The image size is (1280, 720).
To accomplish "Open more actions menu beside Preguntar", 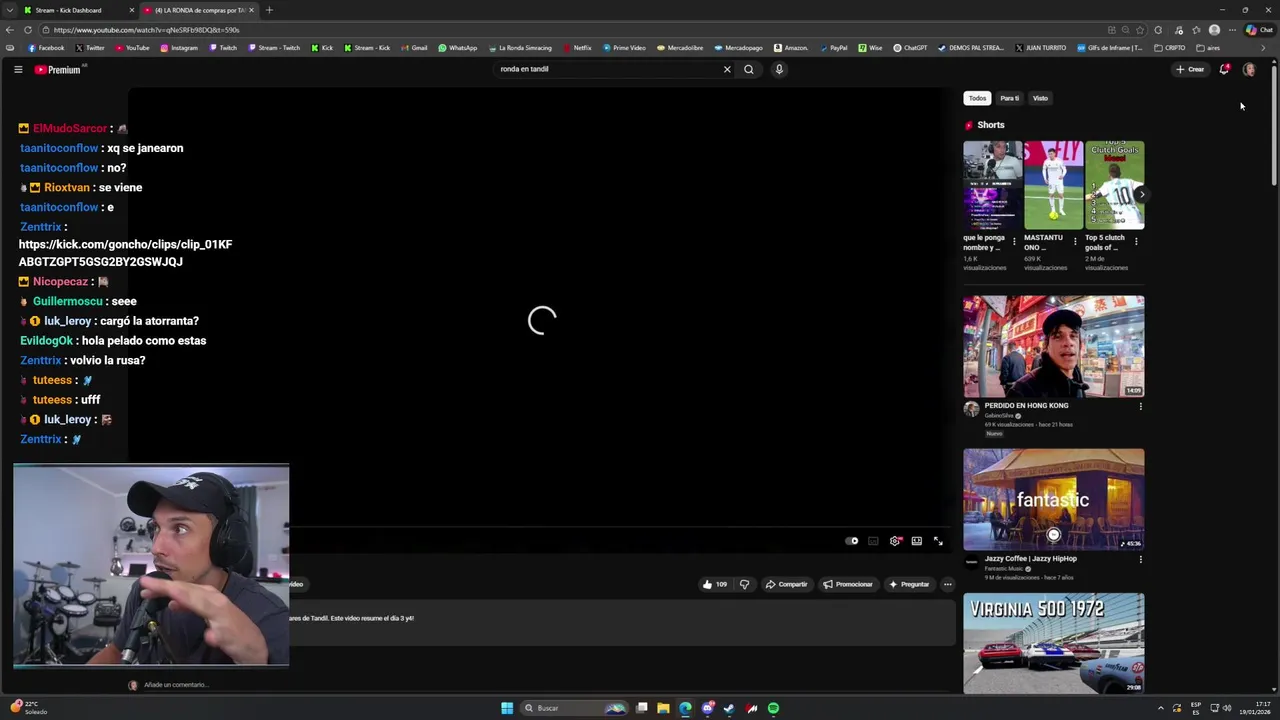I will click(x=948, y=584).
